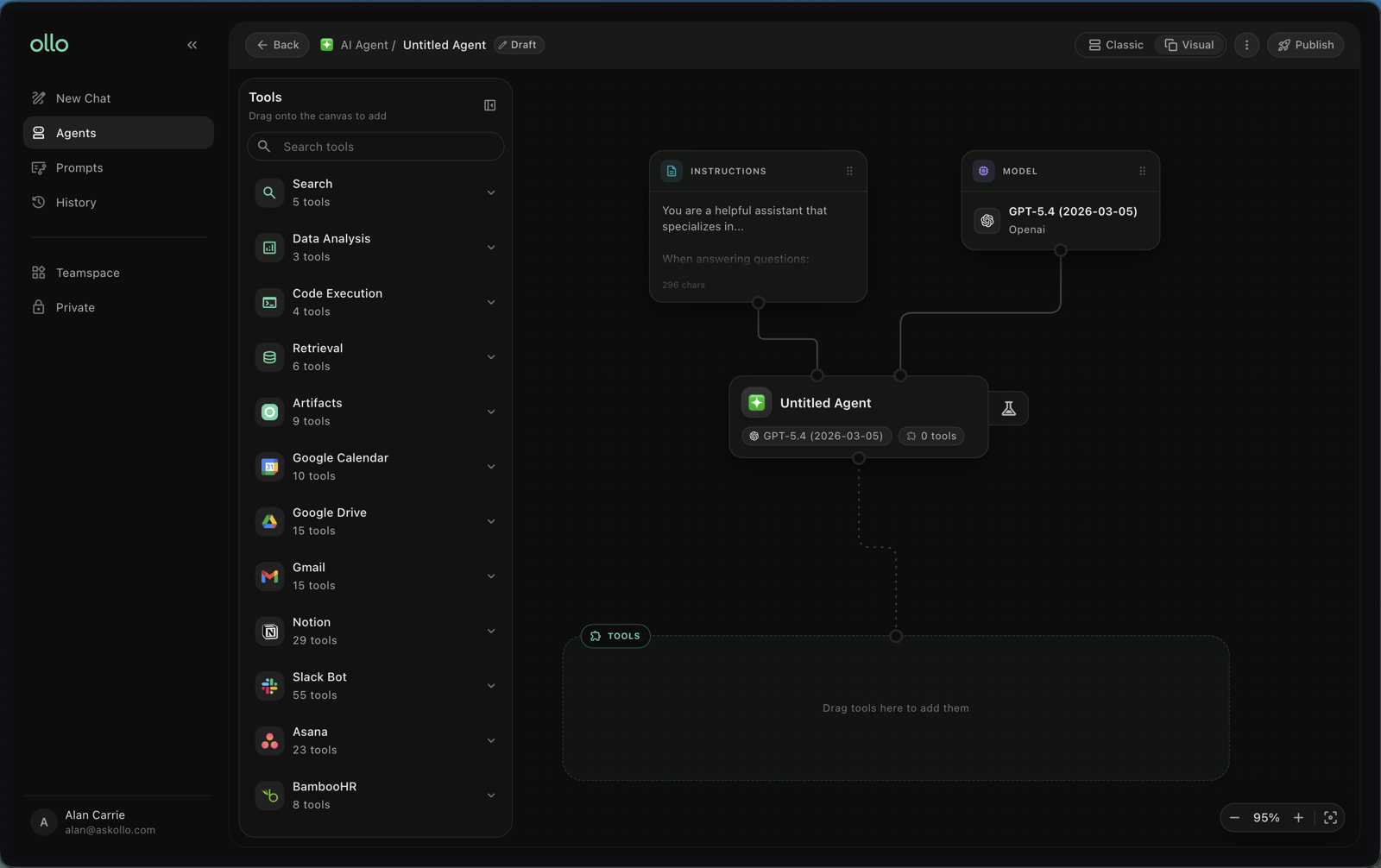Click the GPT-5.4 model entry in Model node

coord(1060,220)
